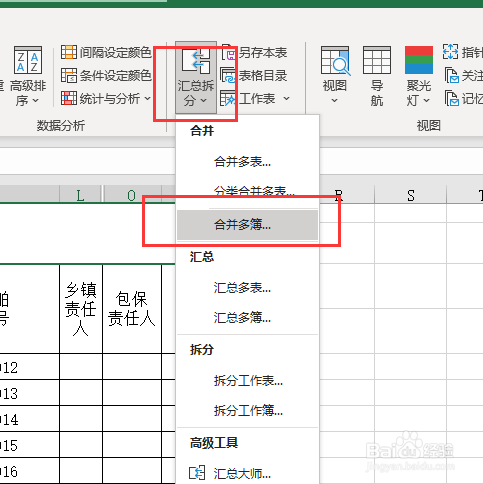
Task: Select column L header
Action: (x=80, y=195)
